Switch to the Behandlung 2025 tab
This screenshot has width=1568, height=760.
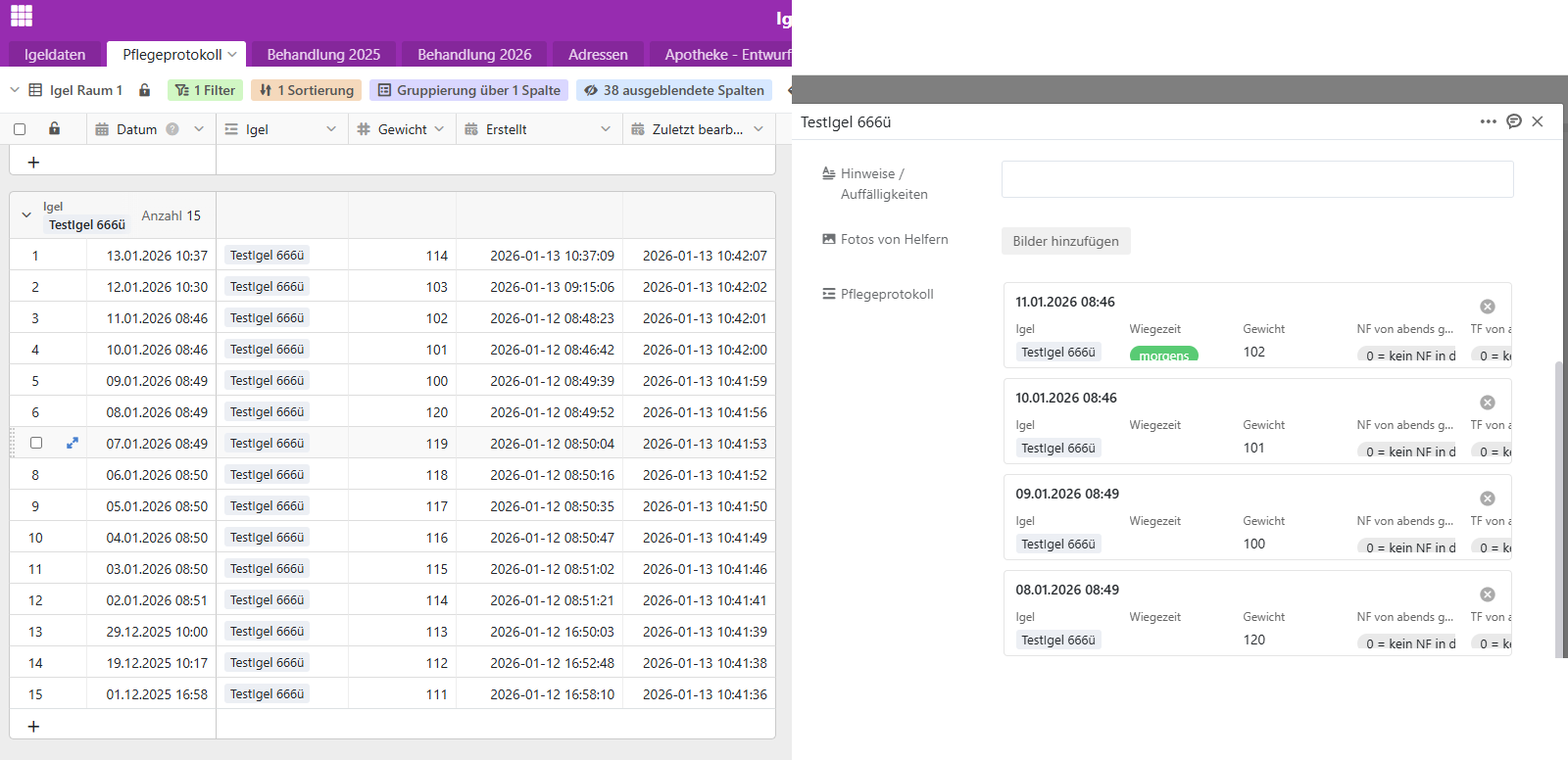click(323, 55)
